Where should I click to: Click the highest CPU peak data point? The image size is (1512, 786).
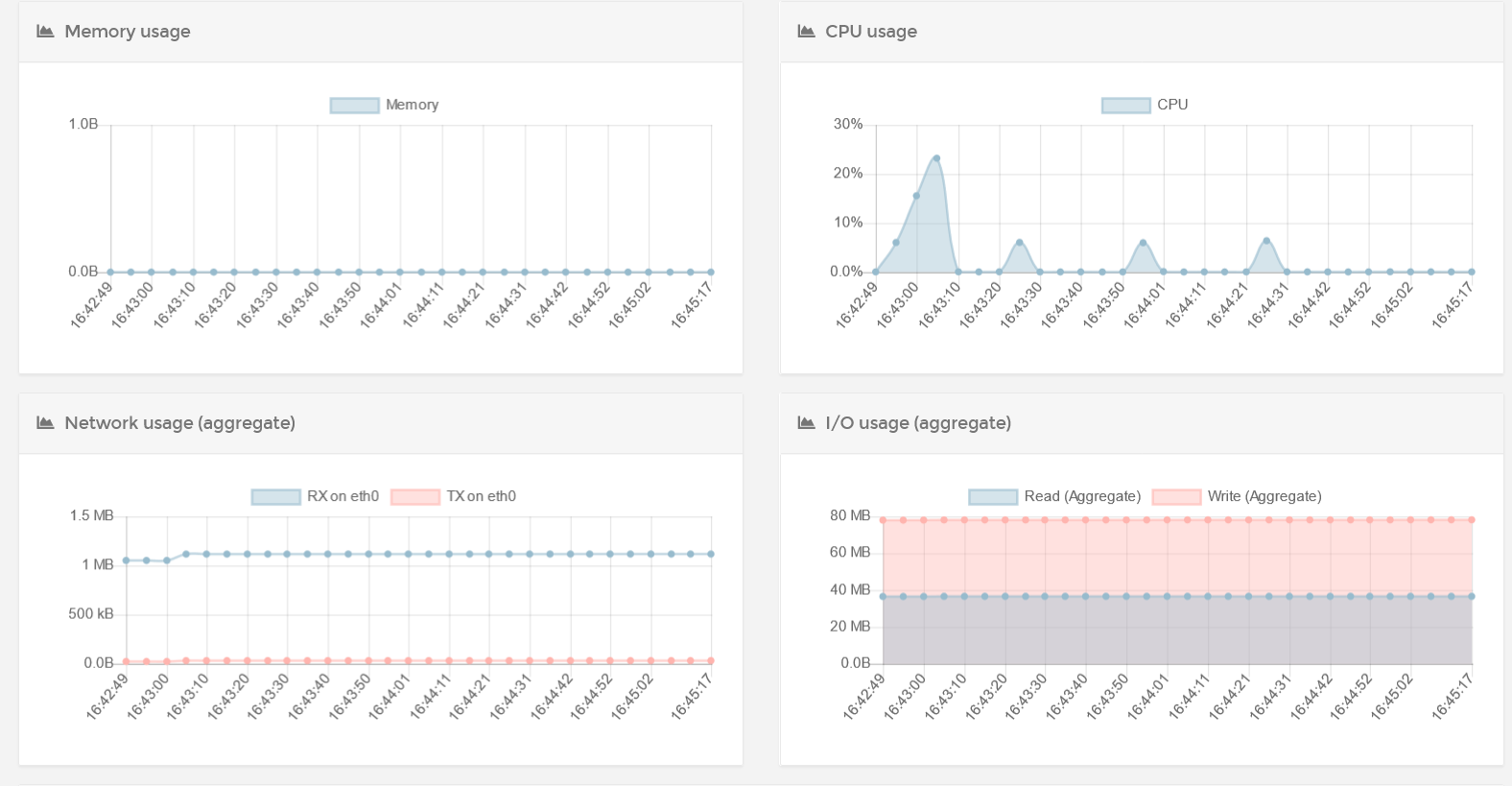936,158
